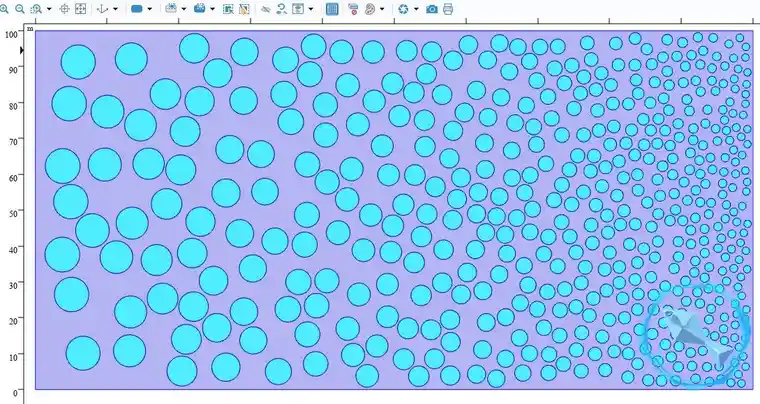This screenshot has width=760, height=404.
Task: Click the y-axis label 100
Action: click(x=11, y=34)
